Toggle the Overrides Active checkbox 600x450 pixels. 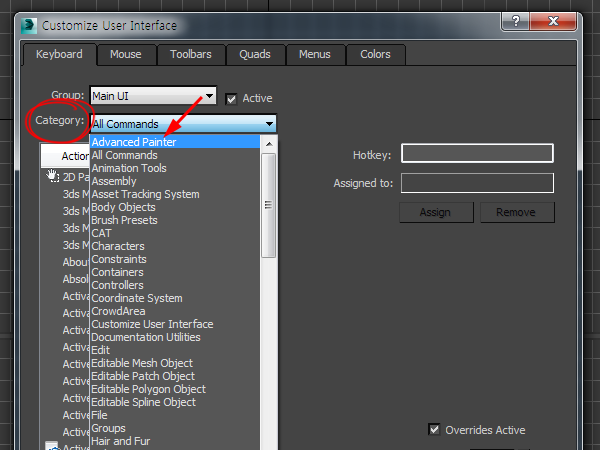tap(434, 429)
